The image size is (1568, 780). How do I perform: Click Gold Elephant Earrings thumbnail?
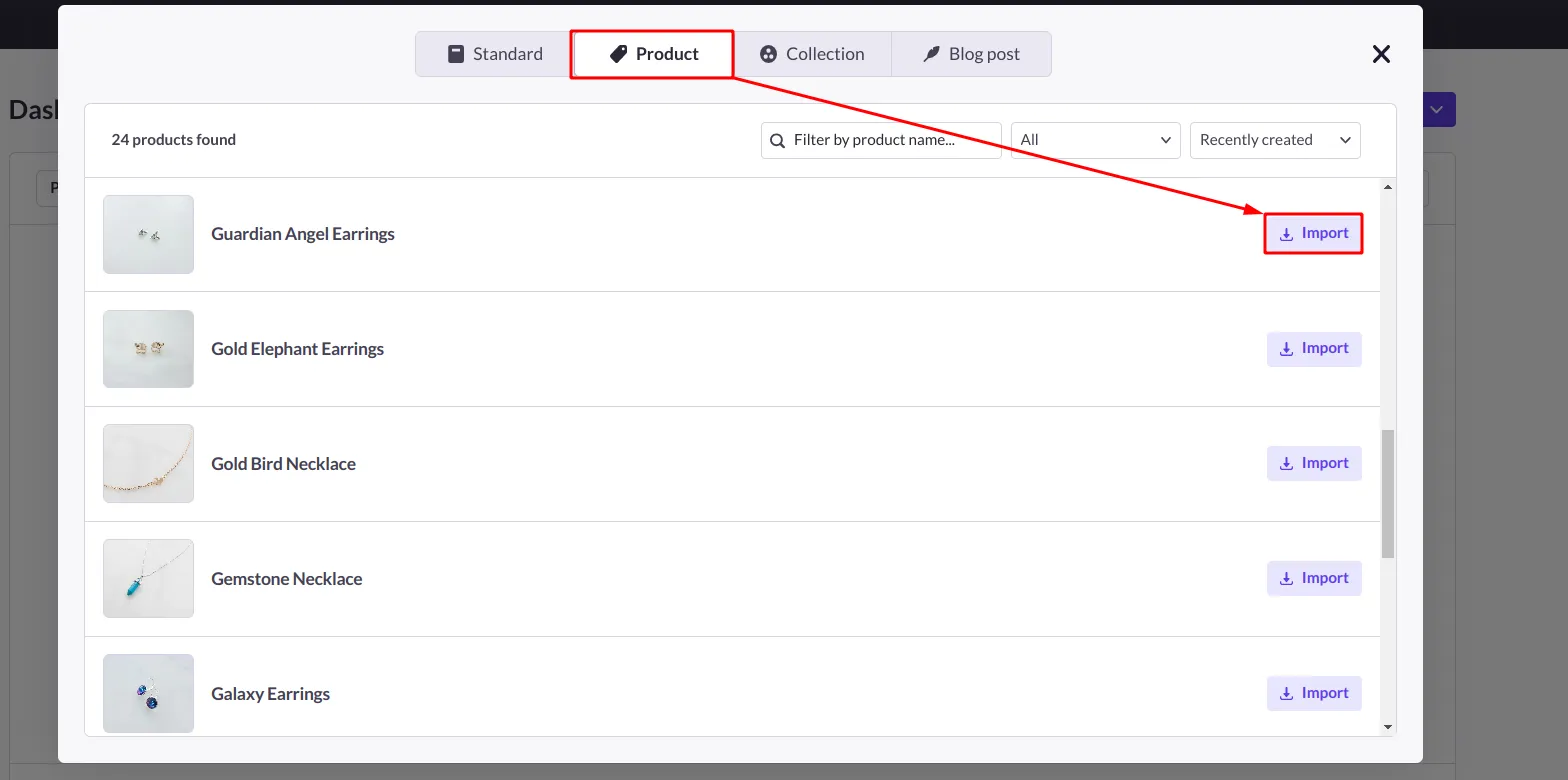pos(148,349)
